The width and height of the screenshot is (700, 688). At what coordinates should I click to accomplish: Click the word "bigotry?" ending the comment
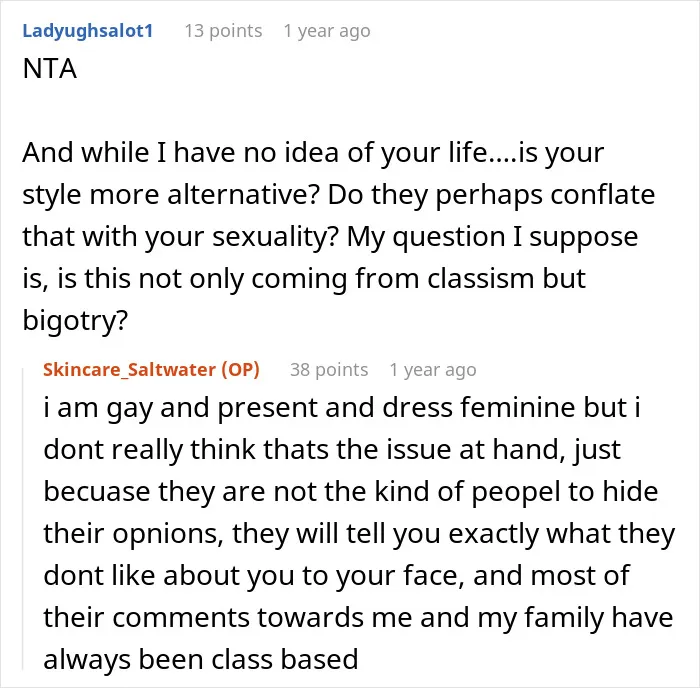click(x=75, y=321)
